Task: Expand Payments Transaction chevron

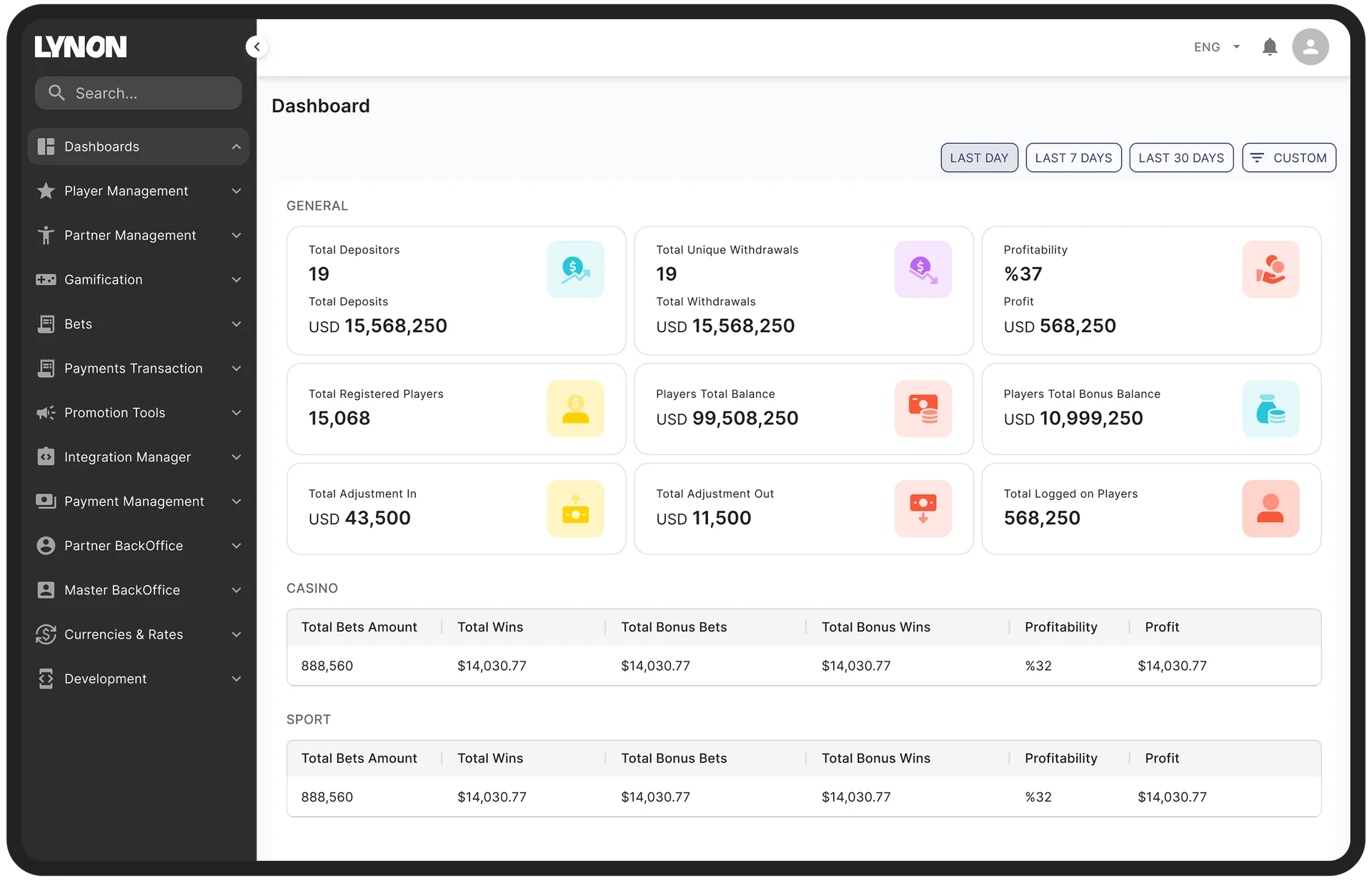Action: click(236, 368)
